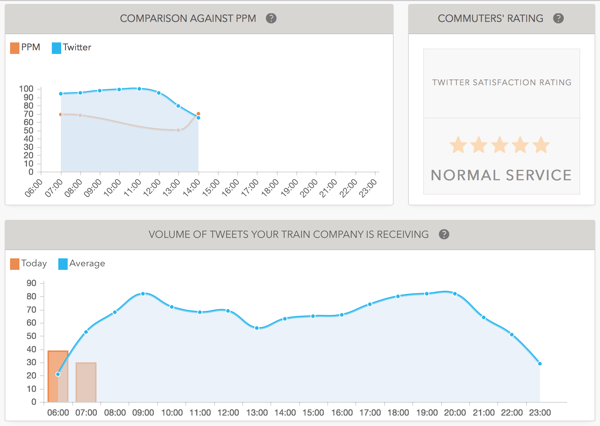The height and width of the screenshot is (426, 600).
Task: Click orange PPM data point at 14:00
Action: click(198, 114)
